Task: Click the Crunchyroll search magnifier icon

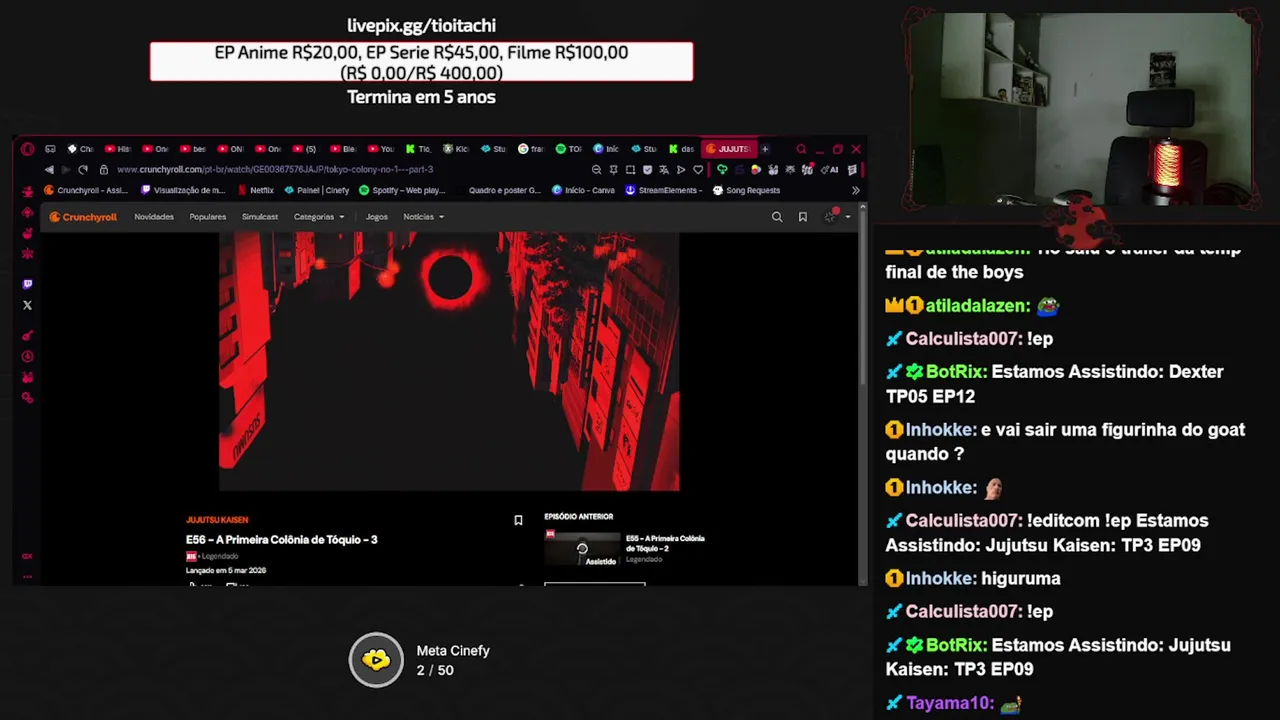Action: tap(777, 217)
